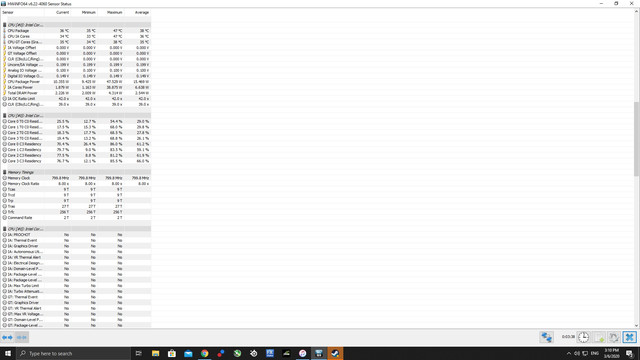Select the Digital IO Voltage row

pos(76,76)
